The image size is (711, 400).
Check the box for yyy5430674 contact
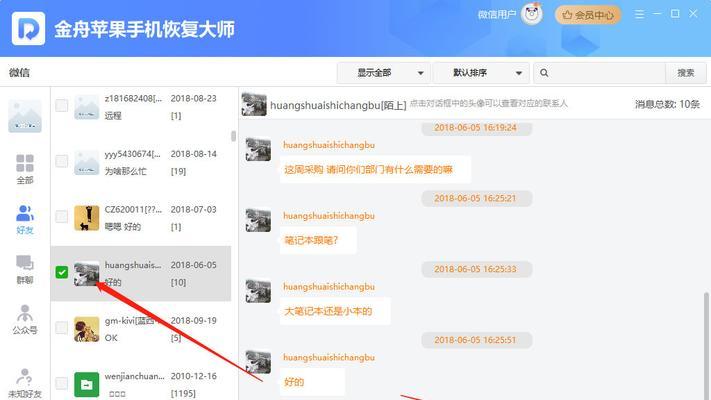point(62,161)
